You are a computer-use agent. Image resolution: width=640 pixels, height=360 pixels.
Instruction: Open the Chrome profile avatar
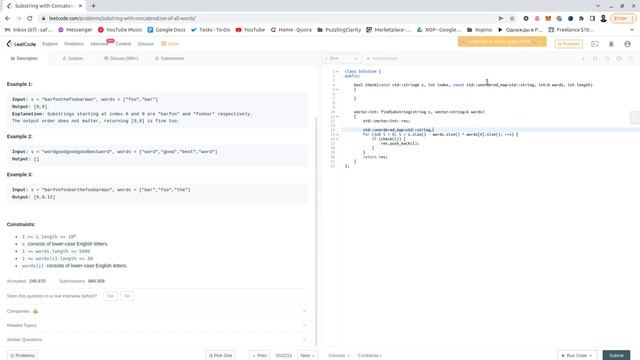(603, 18)
